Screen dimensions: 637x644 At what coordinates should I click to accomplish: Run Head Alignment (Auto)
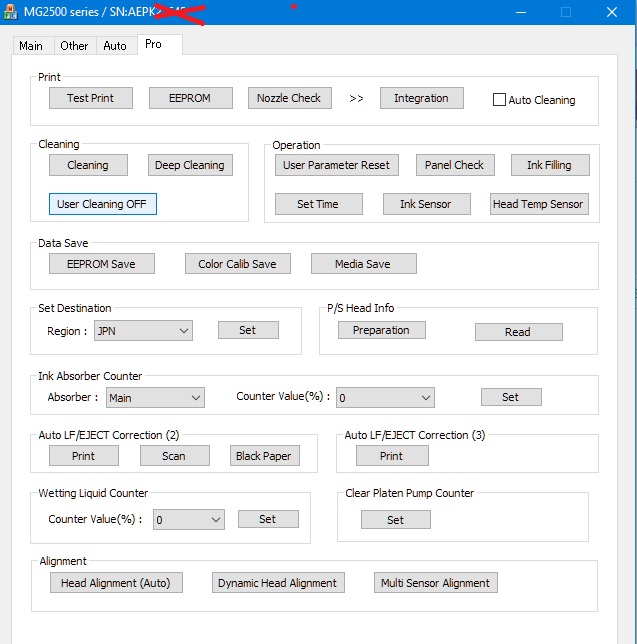tap(116, 583)
